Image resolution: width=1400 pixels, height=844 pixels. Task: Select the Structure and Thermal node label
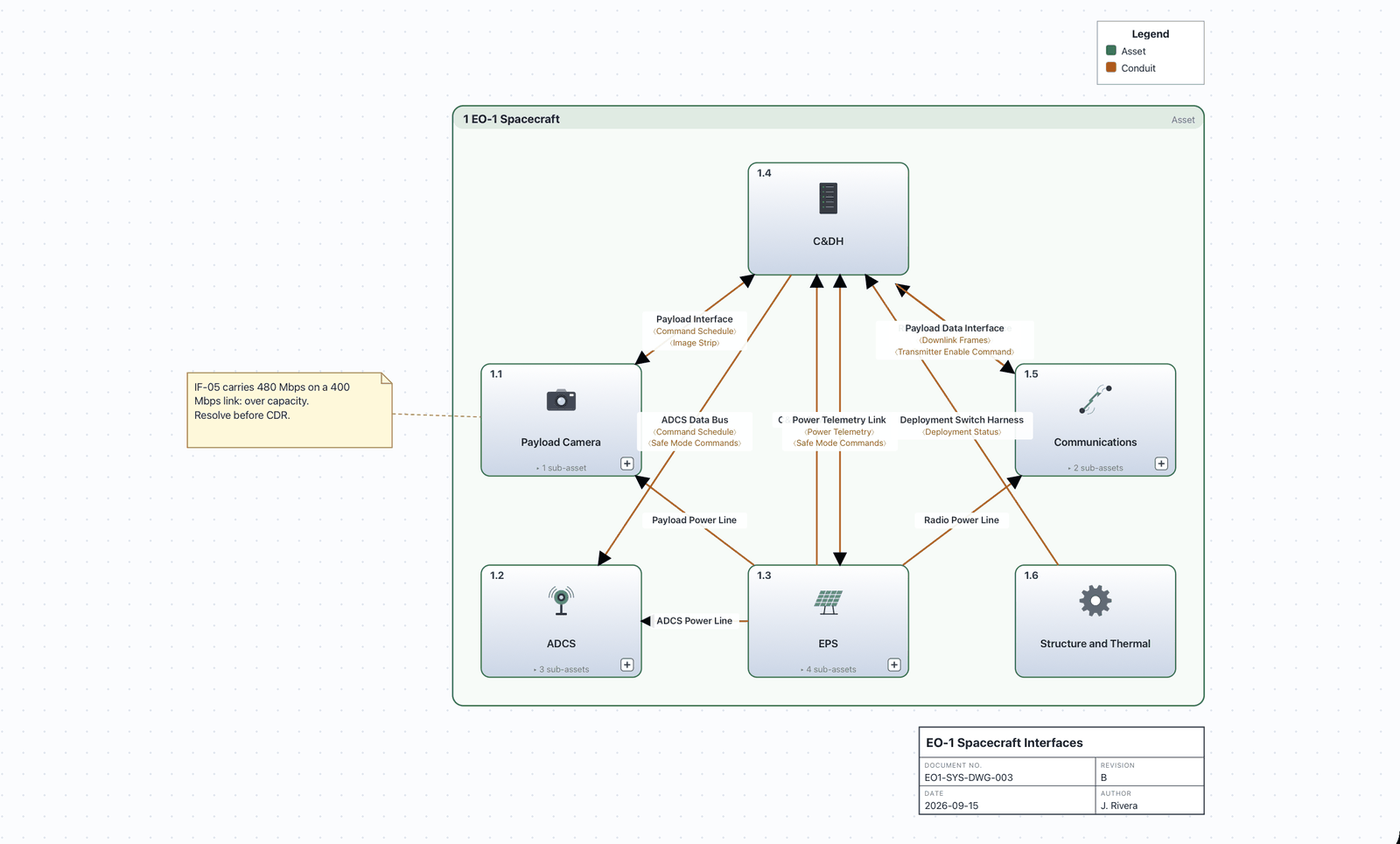tap(1095, 644)
